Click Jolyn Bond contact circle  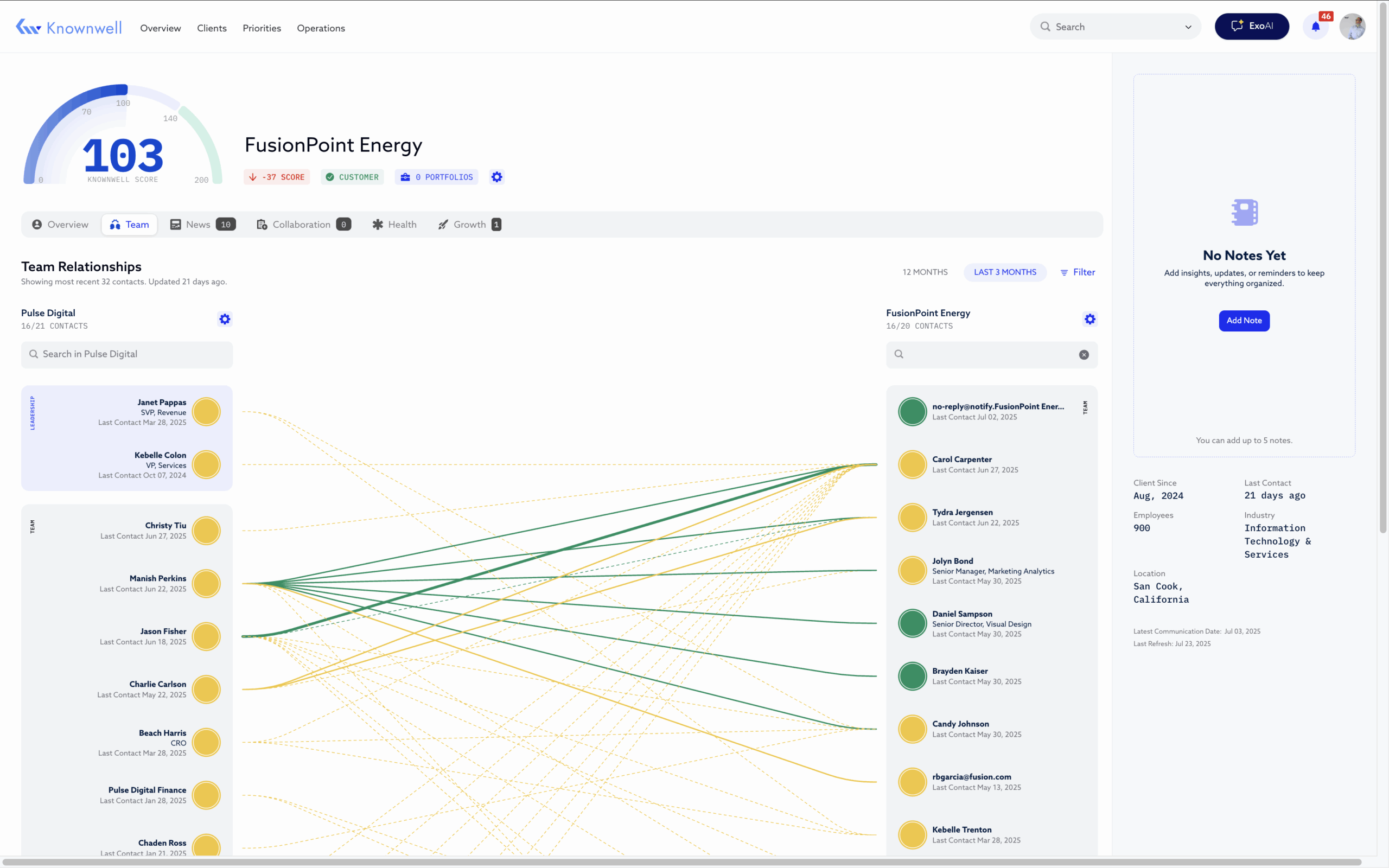913,570
